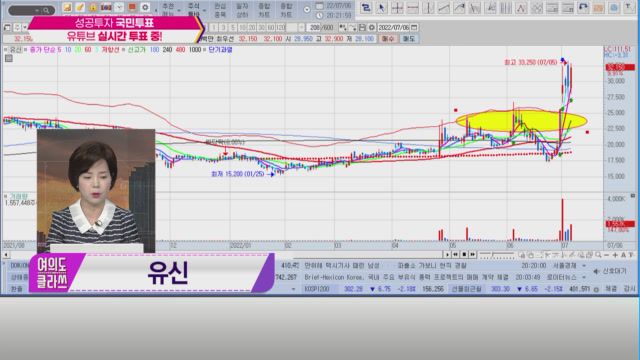Screen dimensions: 640x360
Task: Toggle the 단기과열 indicator checkbox
Action: [205, 50]
